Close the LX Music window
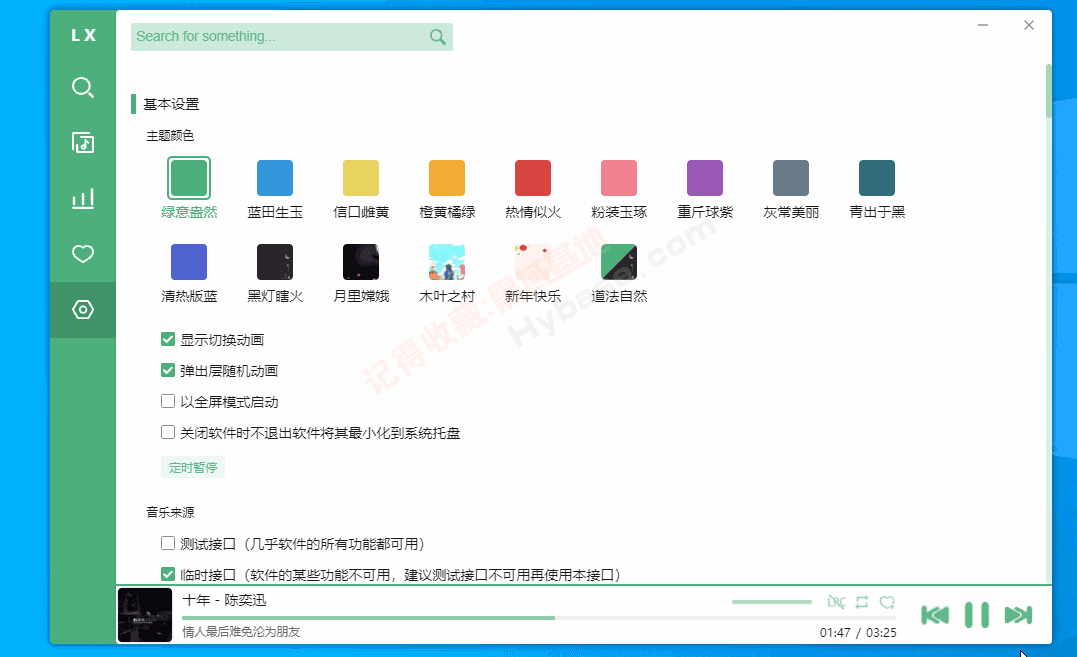Viewport: 1077px width, 657px height. point(1028,25)
